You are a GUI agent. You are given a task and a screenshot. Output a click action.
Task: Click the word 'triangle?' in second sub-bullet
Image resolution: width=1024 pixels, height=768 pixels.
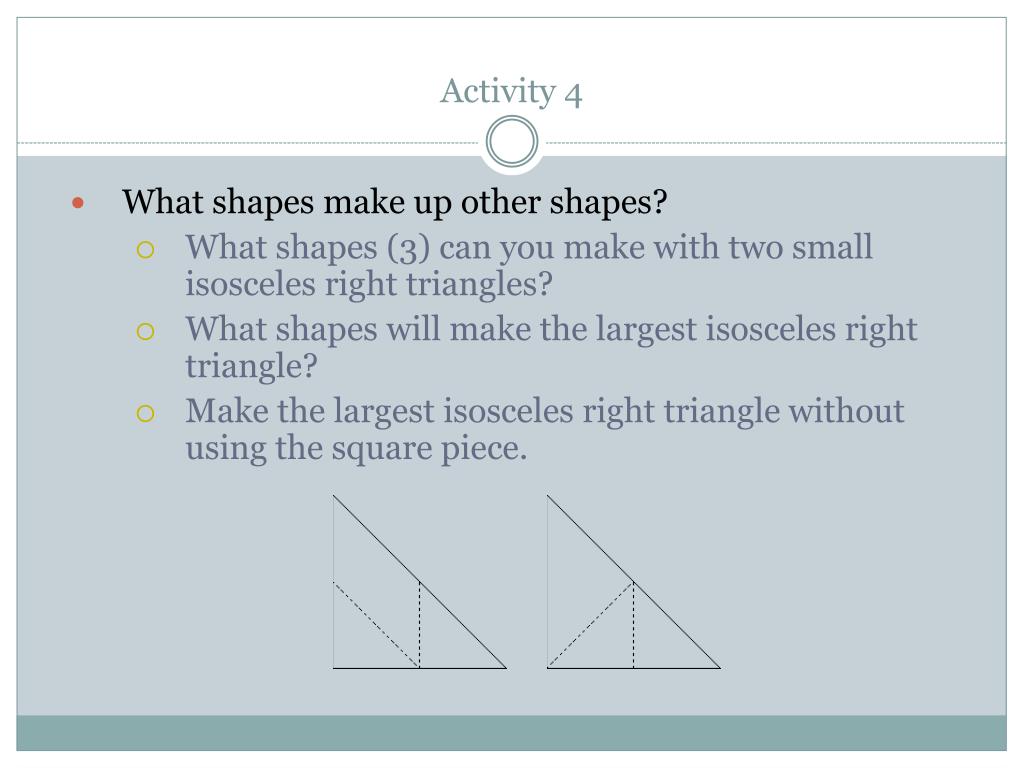(x=251, y=366)
